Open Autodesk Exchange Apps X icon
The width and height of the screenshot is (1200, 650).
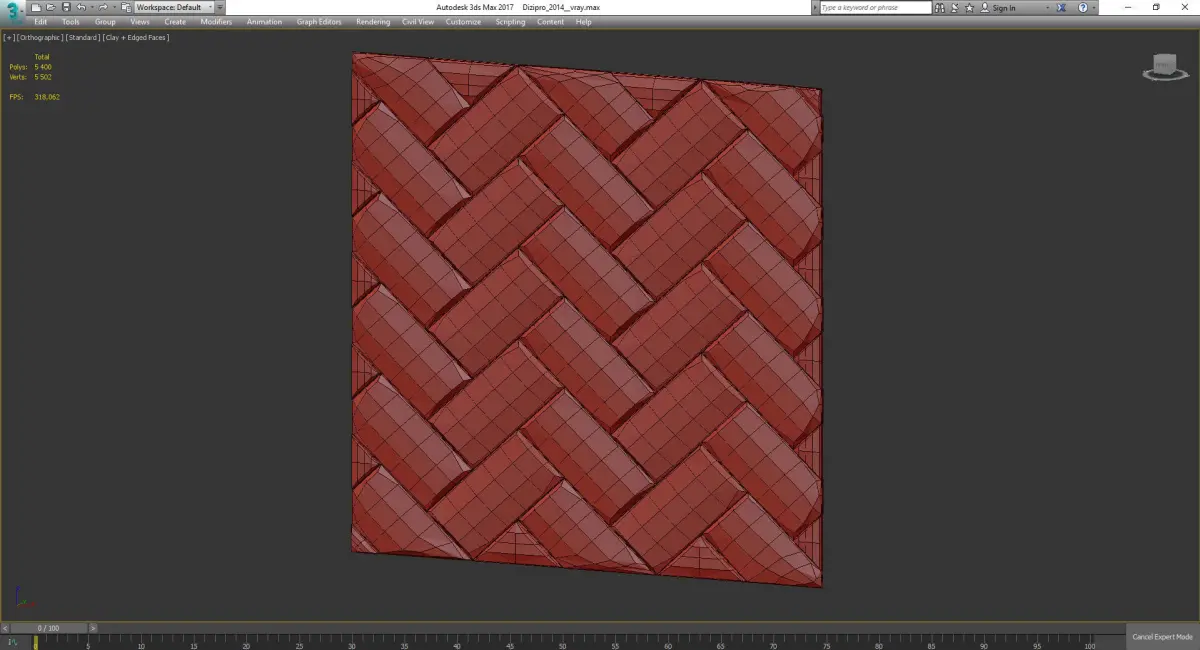point(1060,7)
